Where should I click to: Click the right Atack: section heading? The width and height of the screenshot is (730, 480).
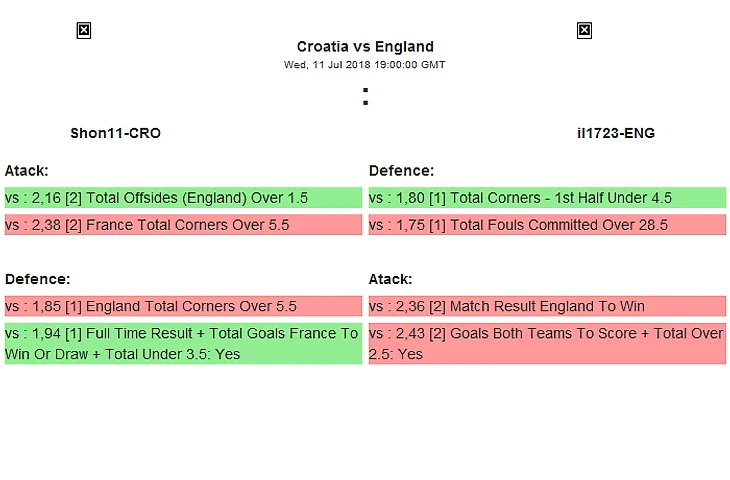(x=391, y=279)
